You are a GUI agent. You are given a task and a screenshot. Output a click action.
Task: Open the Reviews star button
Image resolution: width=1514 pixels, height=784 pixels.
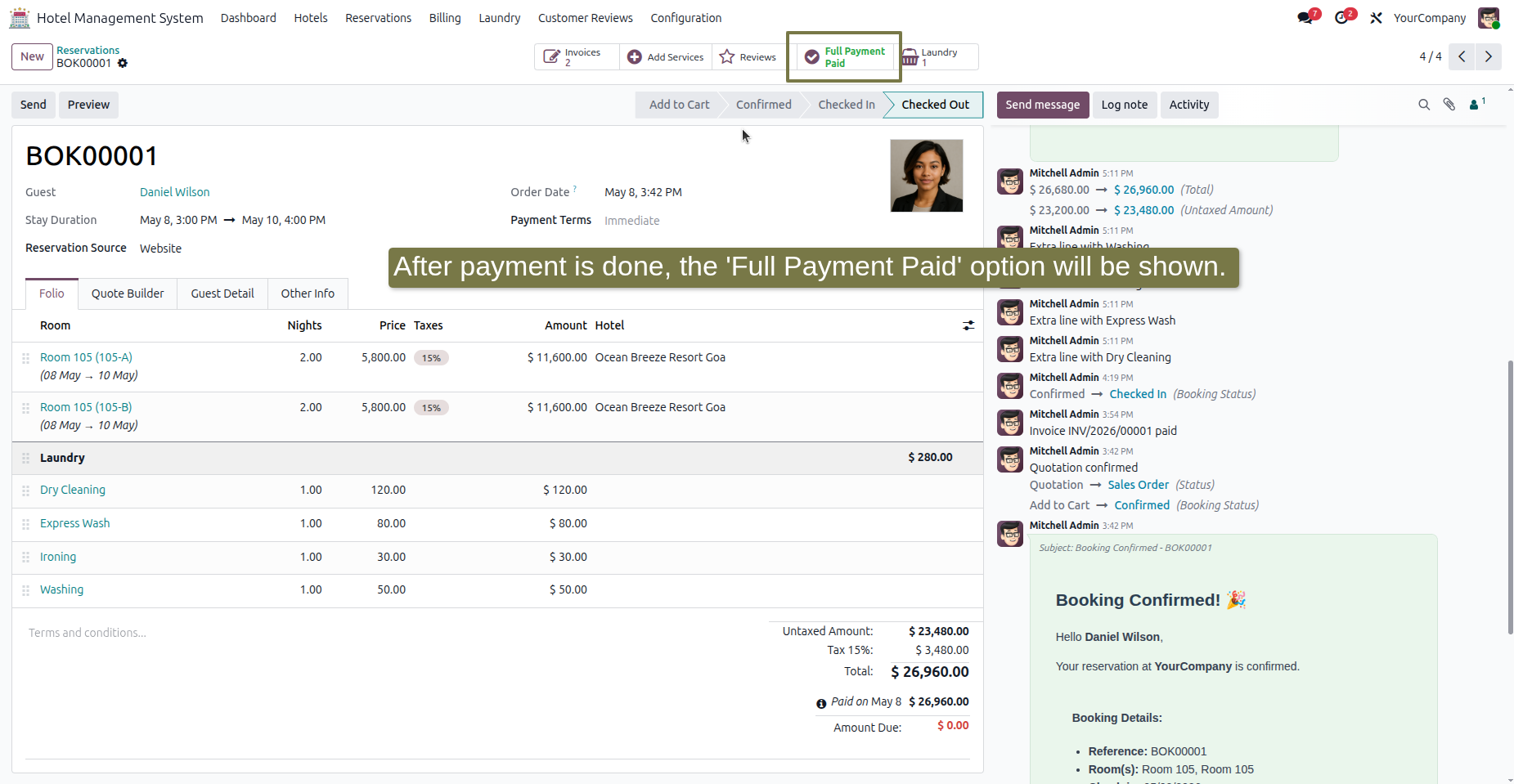click(748, 57)
